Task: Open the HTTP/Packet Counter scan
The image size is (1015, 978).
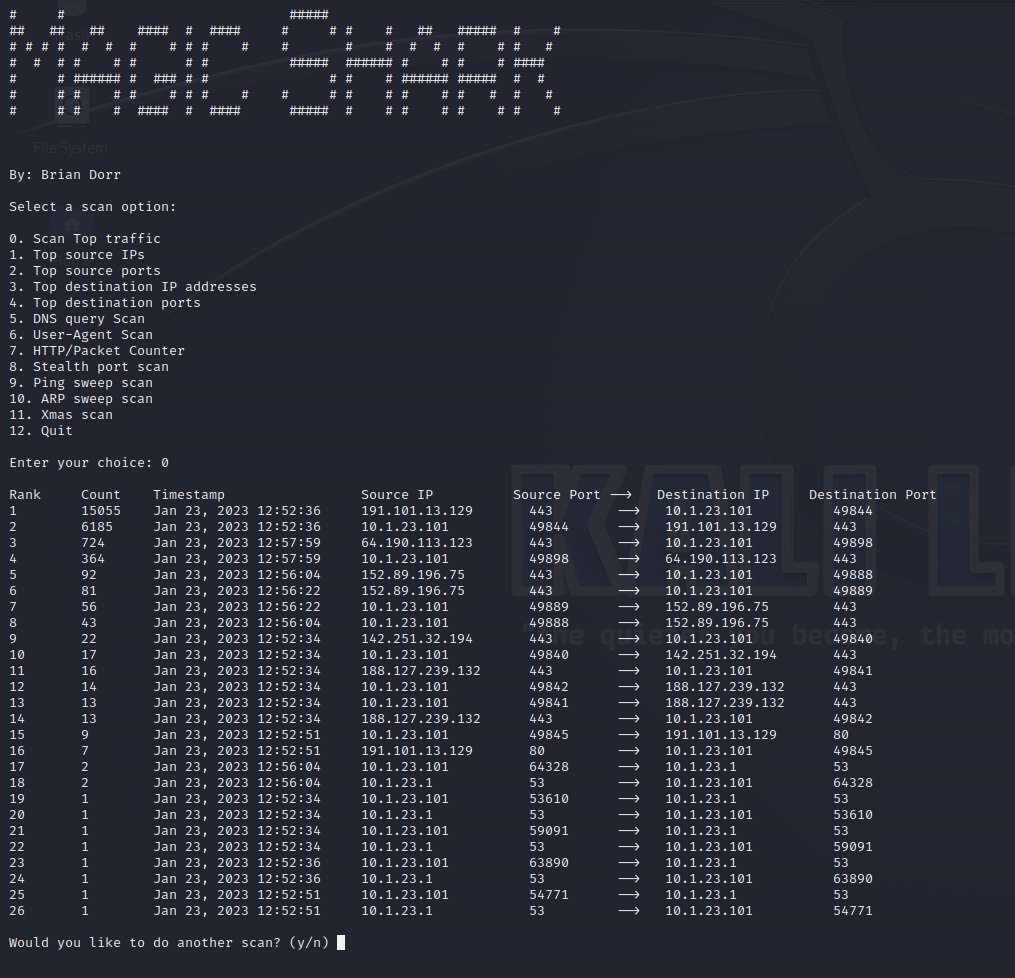Action: pos(95,350)
